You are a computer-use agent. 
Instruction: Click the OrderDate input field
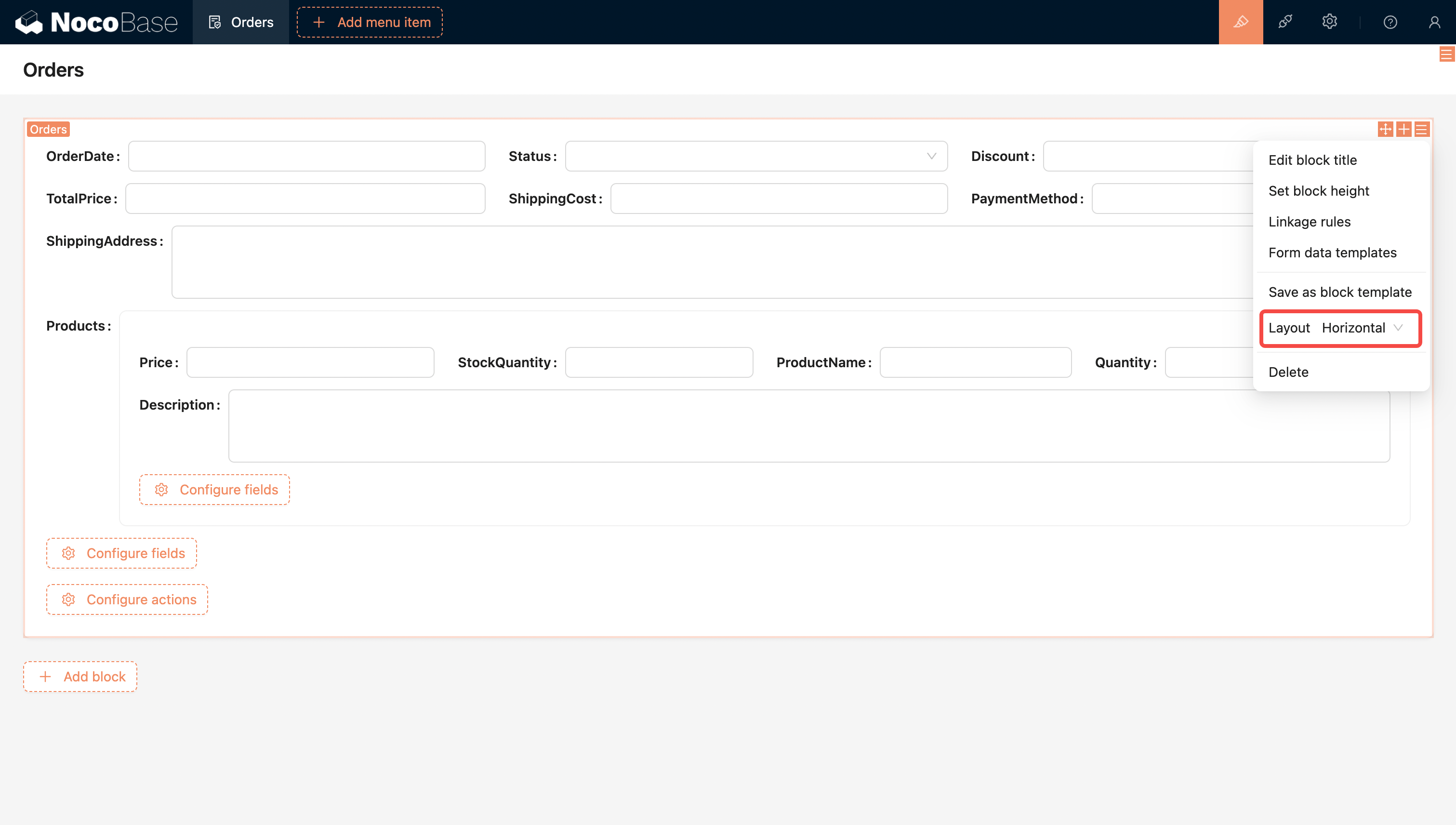click(x=306, y=156)
